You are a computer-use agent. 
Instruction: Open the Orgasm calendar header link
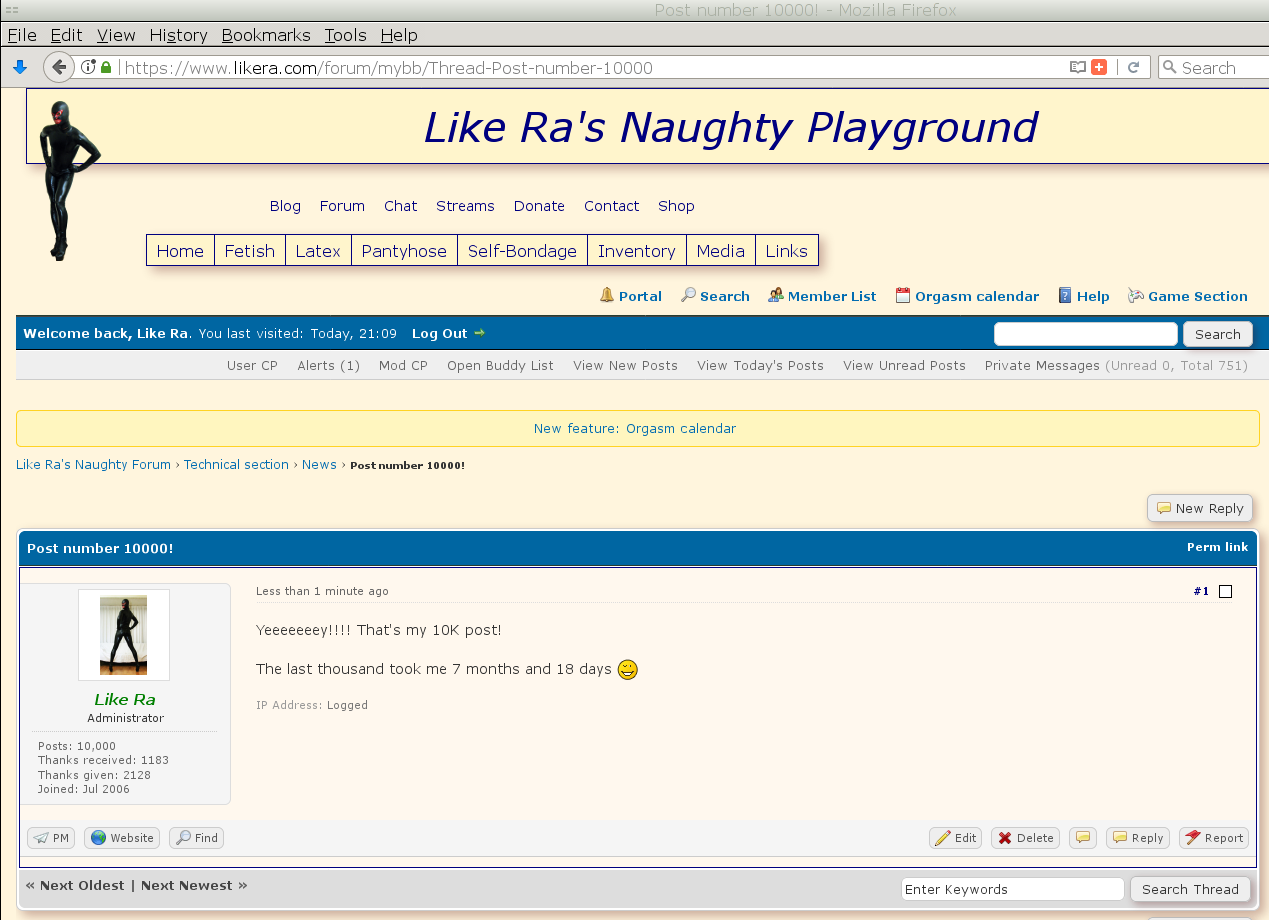[966, 296]
